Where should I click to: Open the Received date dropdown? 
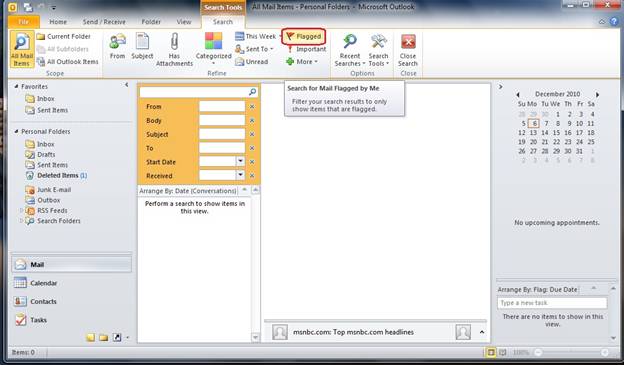(x=240, y=175)
